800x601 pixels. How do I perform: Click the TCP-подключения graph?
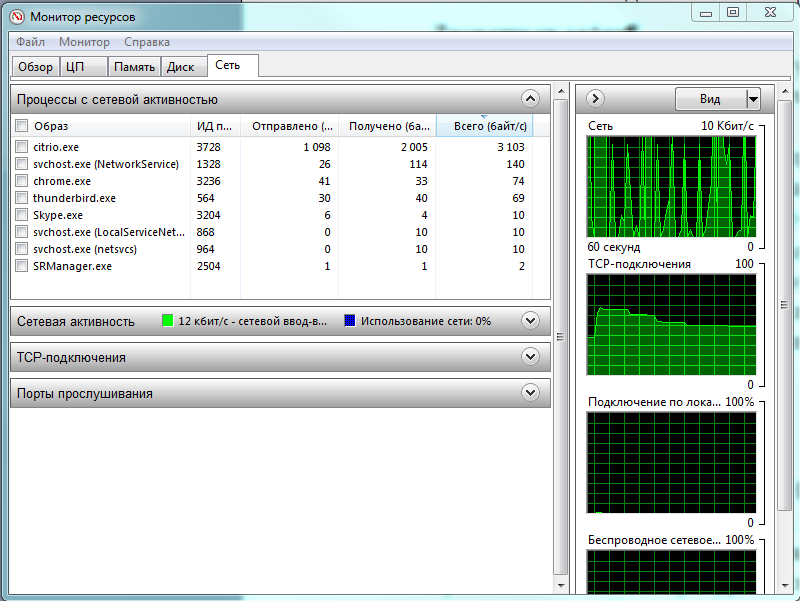(671, 324)
